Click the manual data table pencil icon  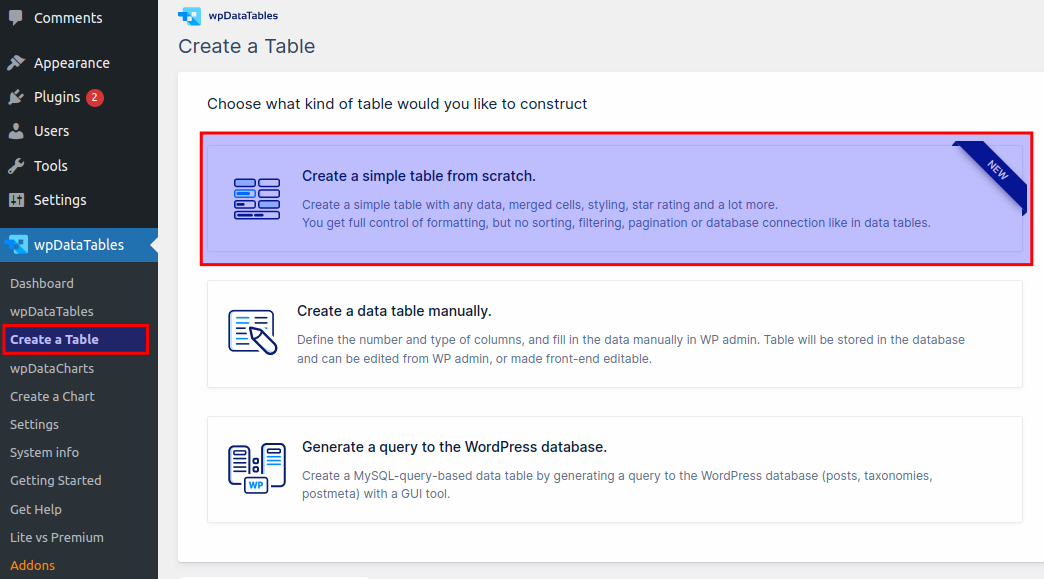253,332
